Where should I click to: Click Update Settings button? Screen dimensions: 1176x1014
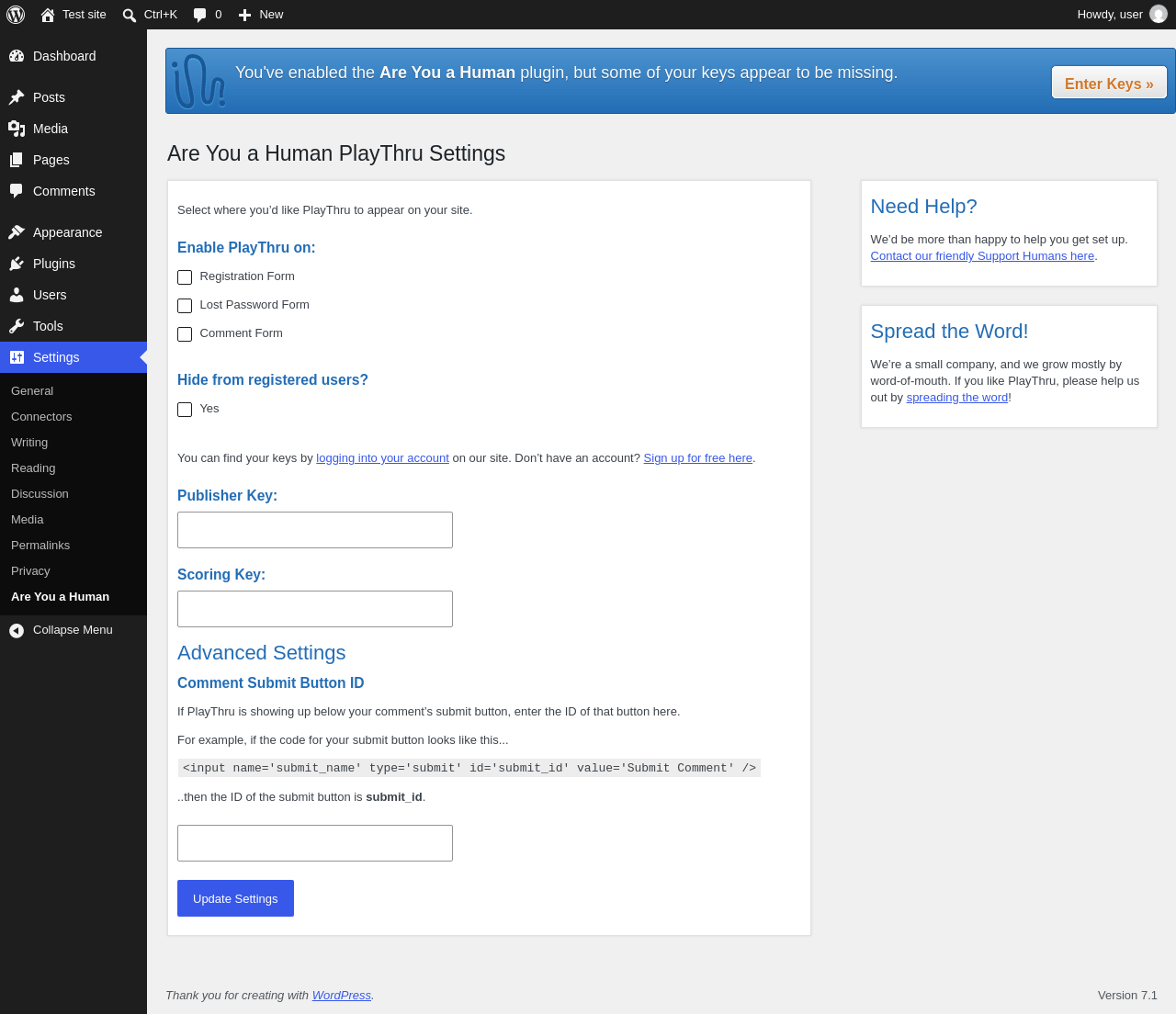[x=235, y=898]
